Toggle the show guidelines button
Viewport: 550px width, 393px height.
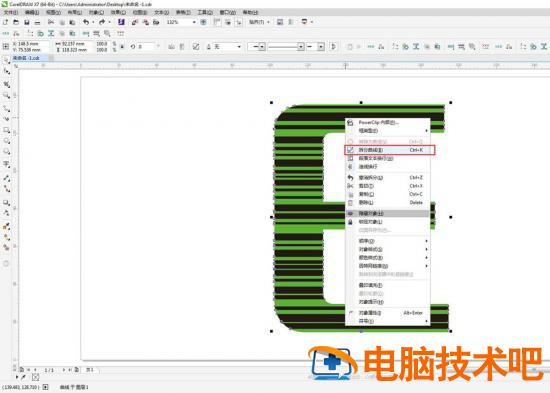[x=239, y=22]
